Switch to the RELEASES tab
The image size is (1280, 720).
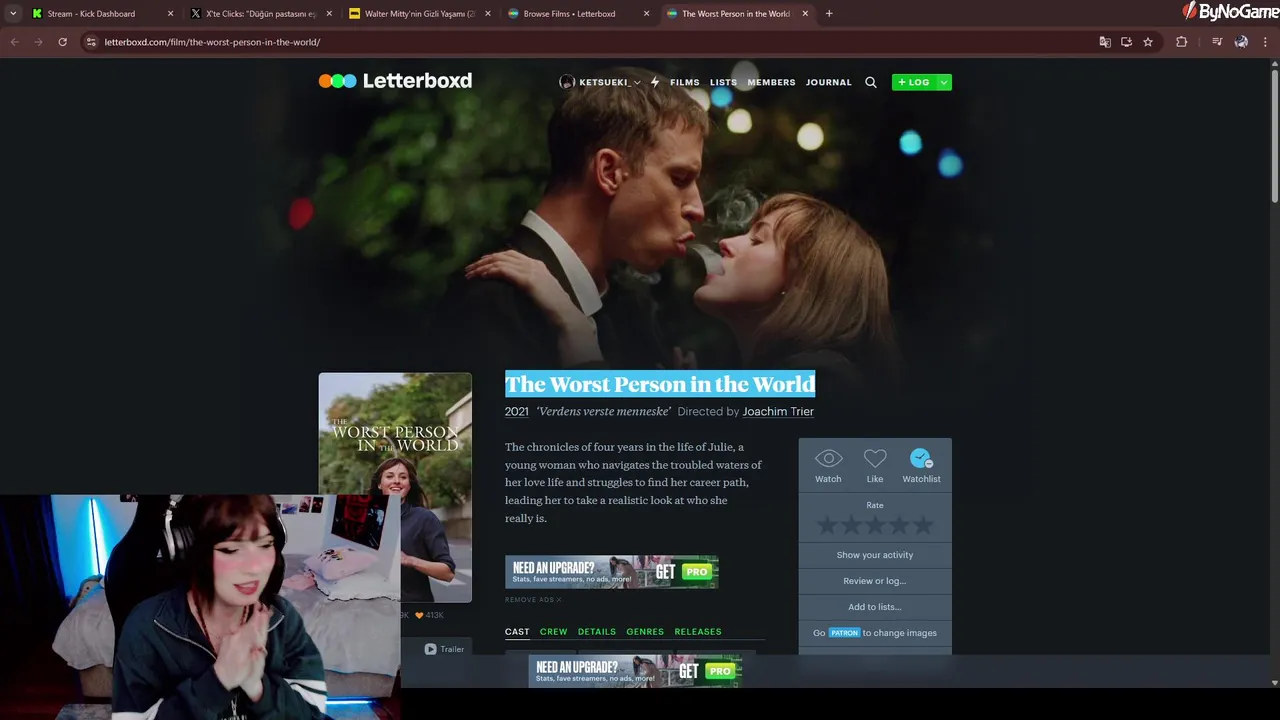pos(698,632)
